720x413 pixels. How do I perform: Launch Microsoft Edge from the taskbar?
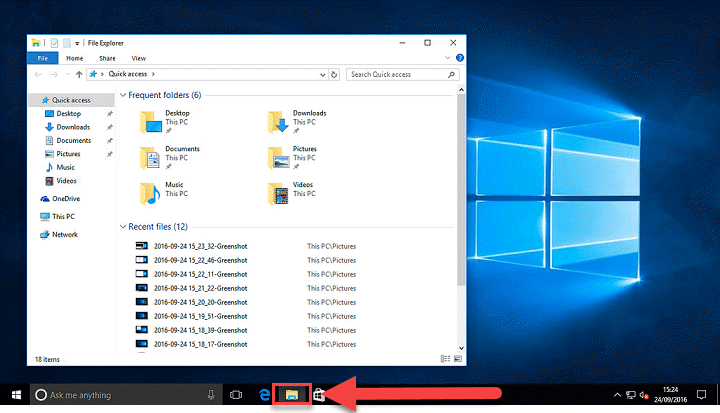click(x=266, y=394)
